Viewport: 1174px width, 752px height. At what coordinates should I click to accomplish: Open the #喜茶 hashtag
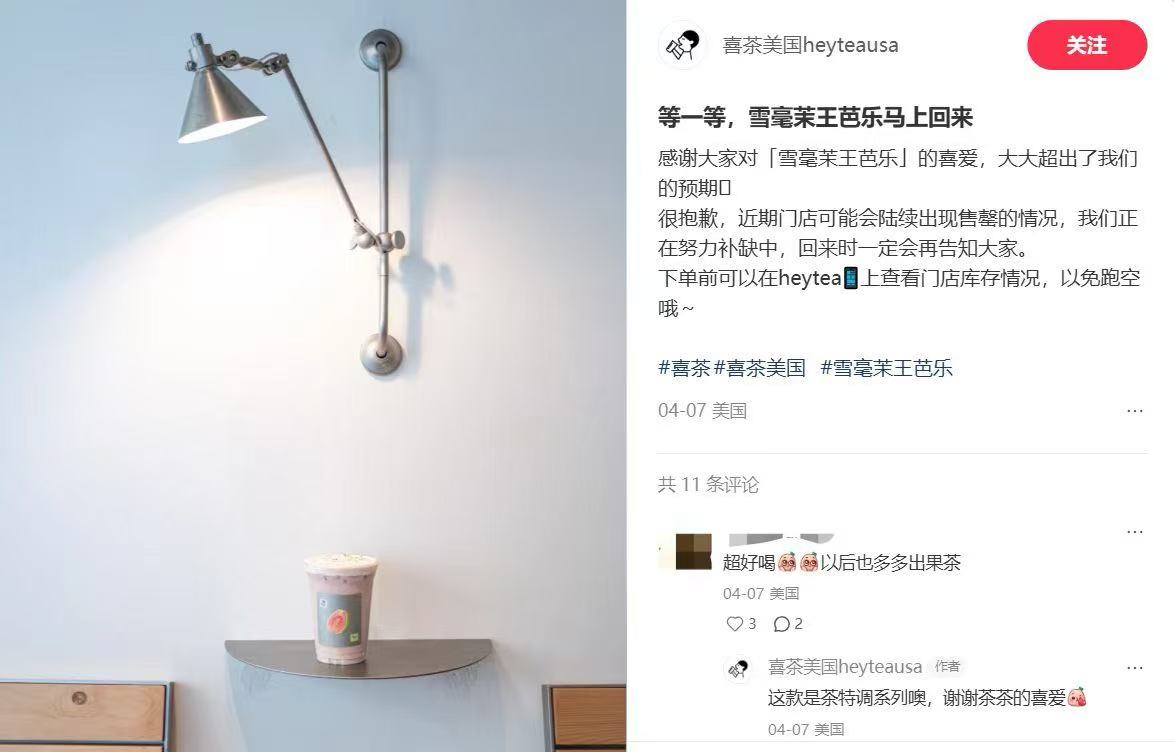click(x=684, y=368)
